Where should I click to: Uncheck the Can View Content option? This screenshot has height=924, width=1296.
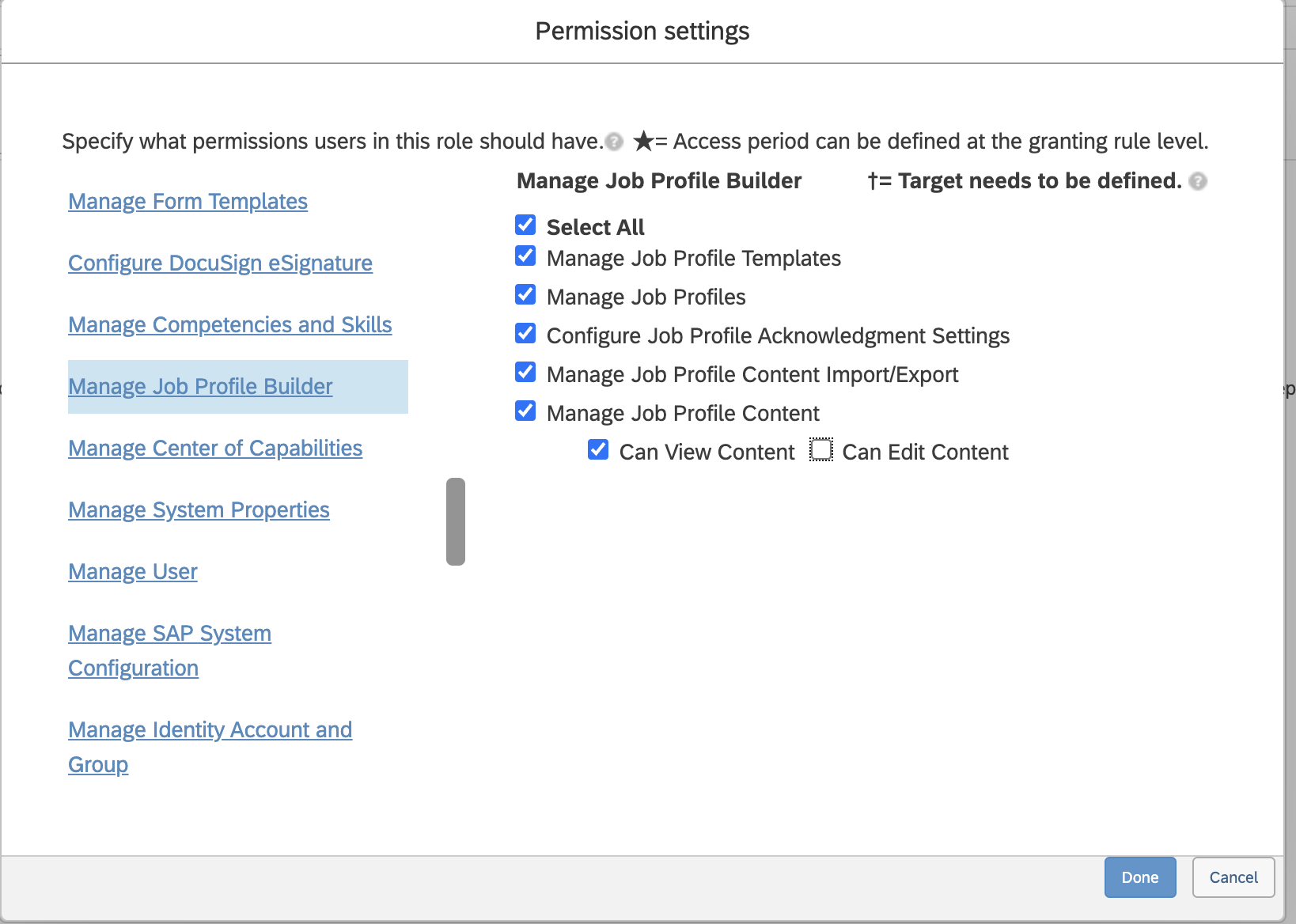coord(598,451)
